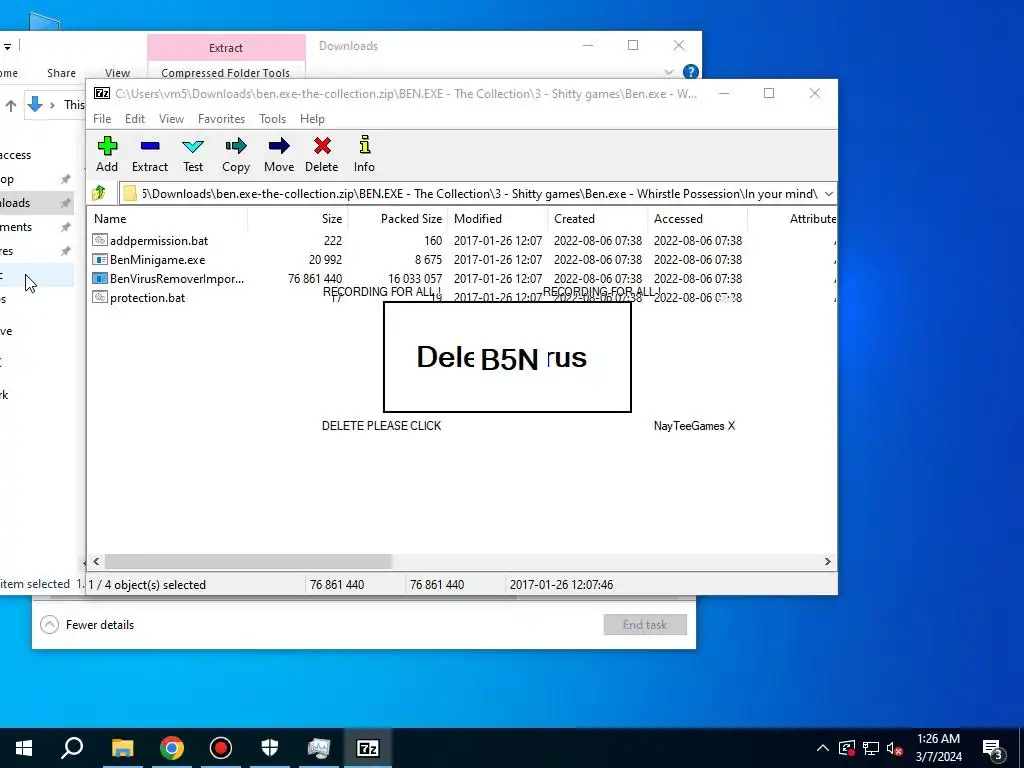Screen dimensions: 1024x768
Task: Open the View menu in 7-Zip
Action: tap(171, 119)
